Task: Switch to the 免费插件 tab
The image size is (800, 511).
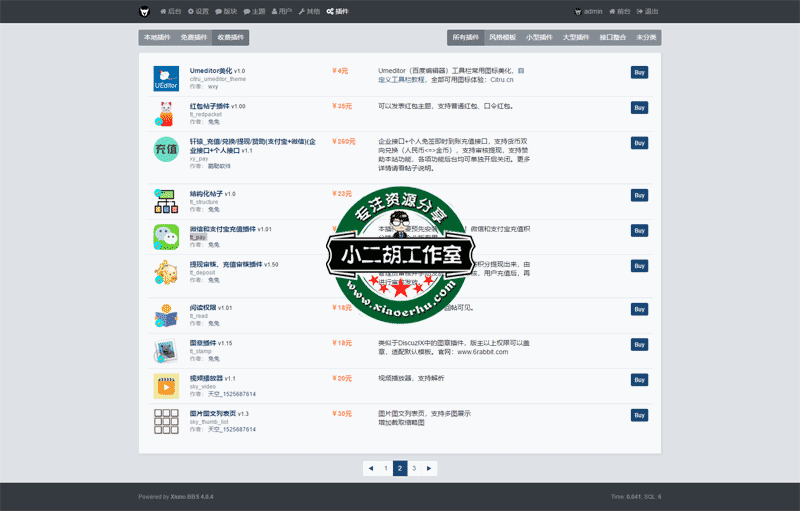Action: click(194, 37)
